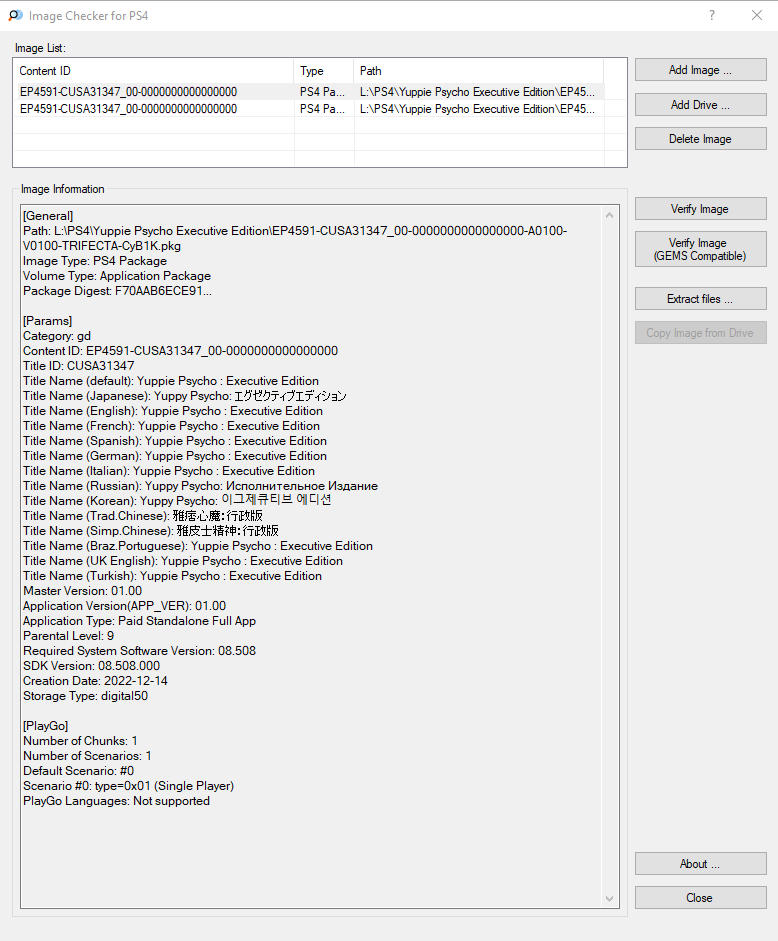Click the Close button at bottom
The height and width of the screenshot is (941, 778).
(x=701, y=898)
